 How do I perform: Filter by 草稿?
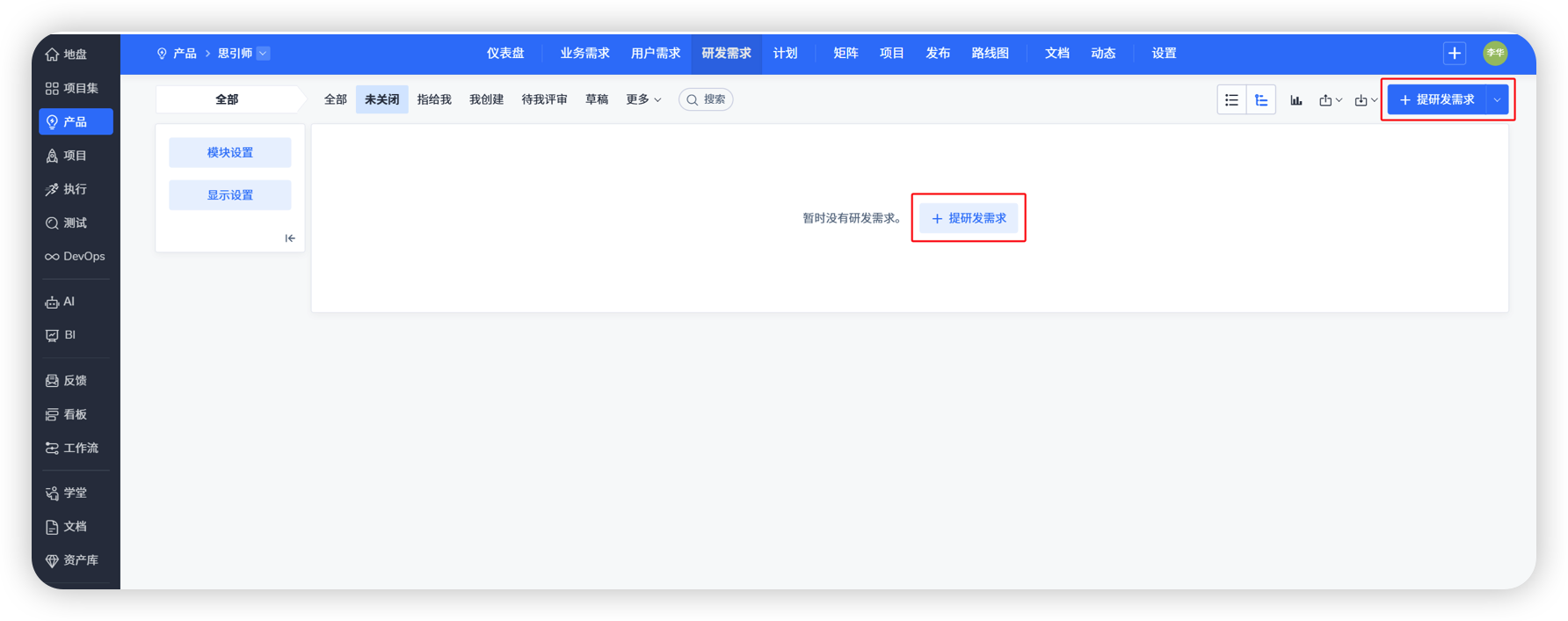(597, 99)
